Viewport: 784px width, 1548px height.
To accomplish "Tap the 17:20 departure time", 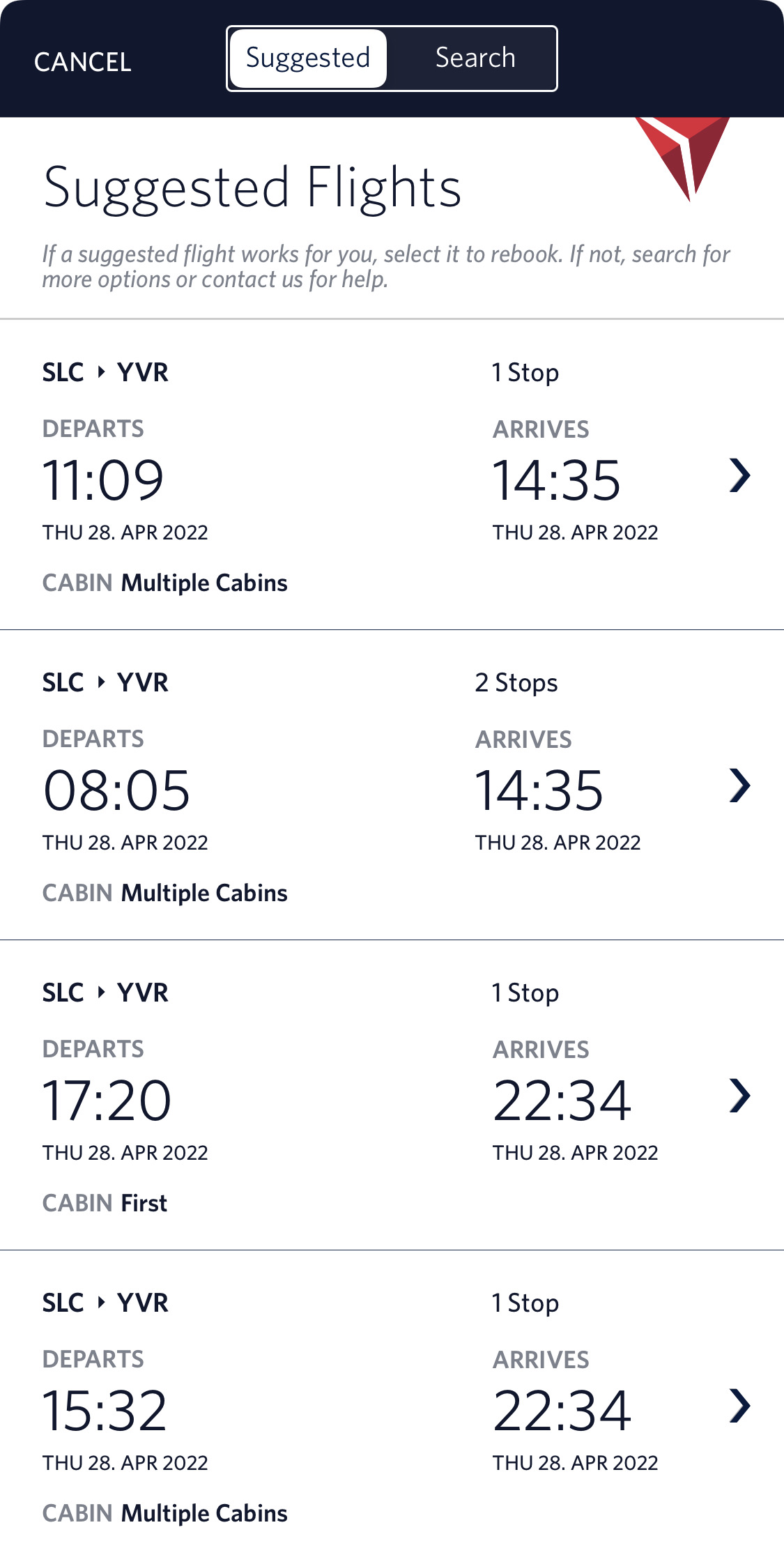I will coord(107,1101).
